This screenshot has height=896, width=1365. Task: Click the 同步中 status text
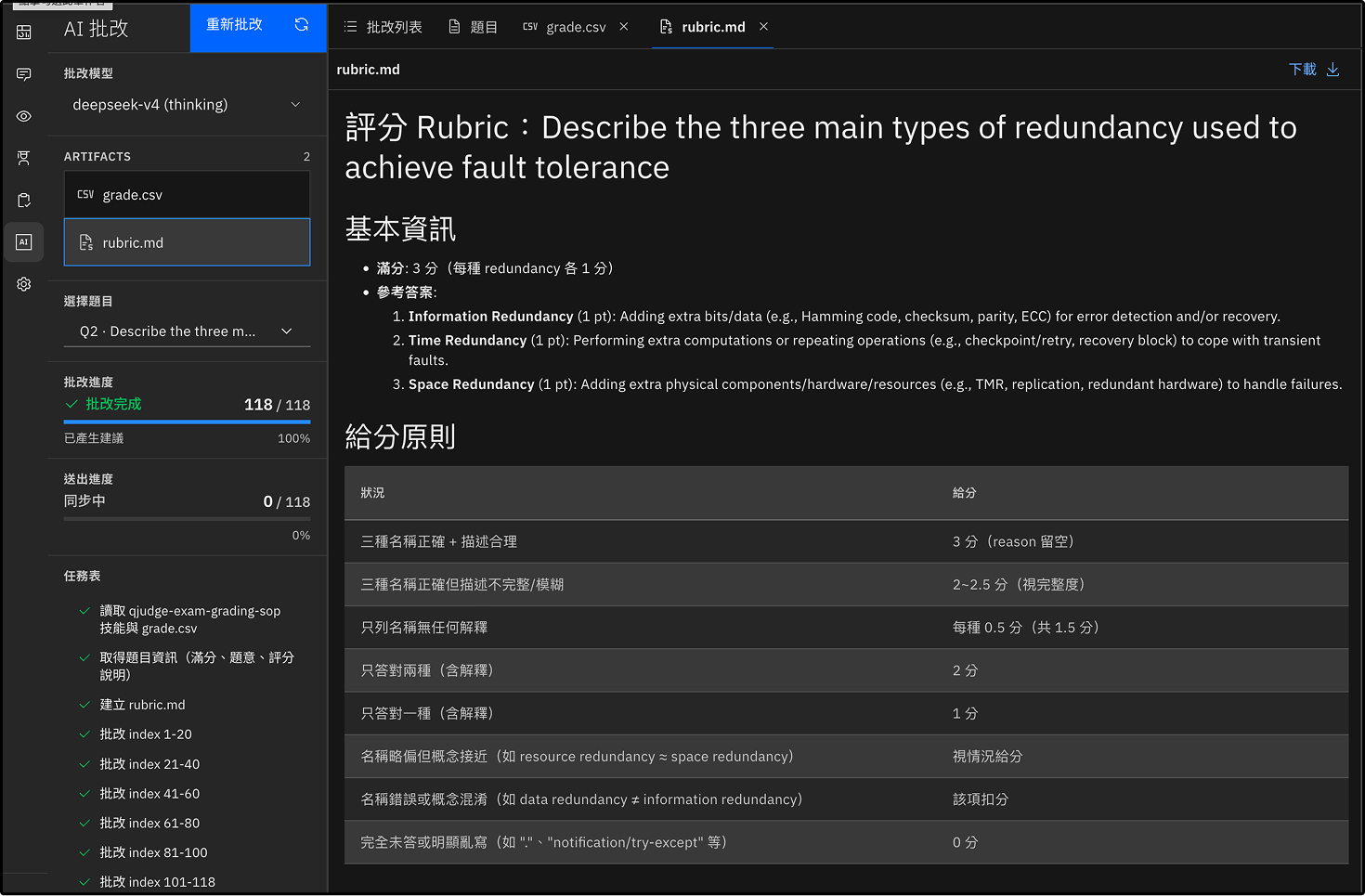point(84,501)
